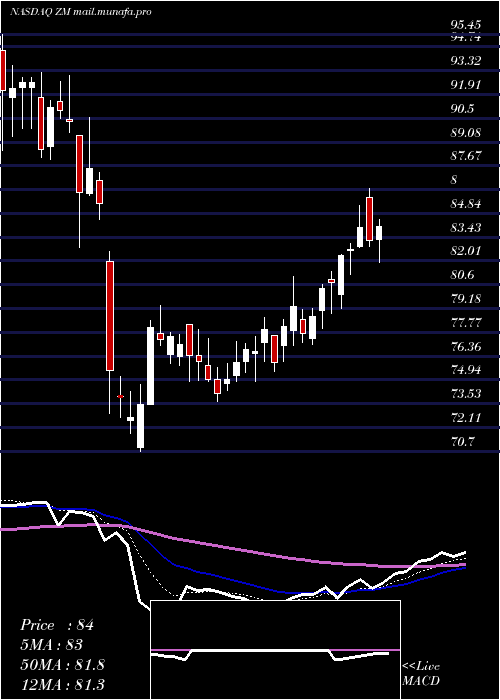Click the 70.7 price axis label
The image size is (500, 700).
(x=462, y=442)
